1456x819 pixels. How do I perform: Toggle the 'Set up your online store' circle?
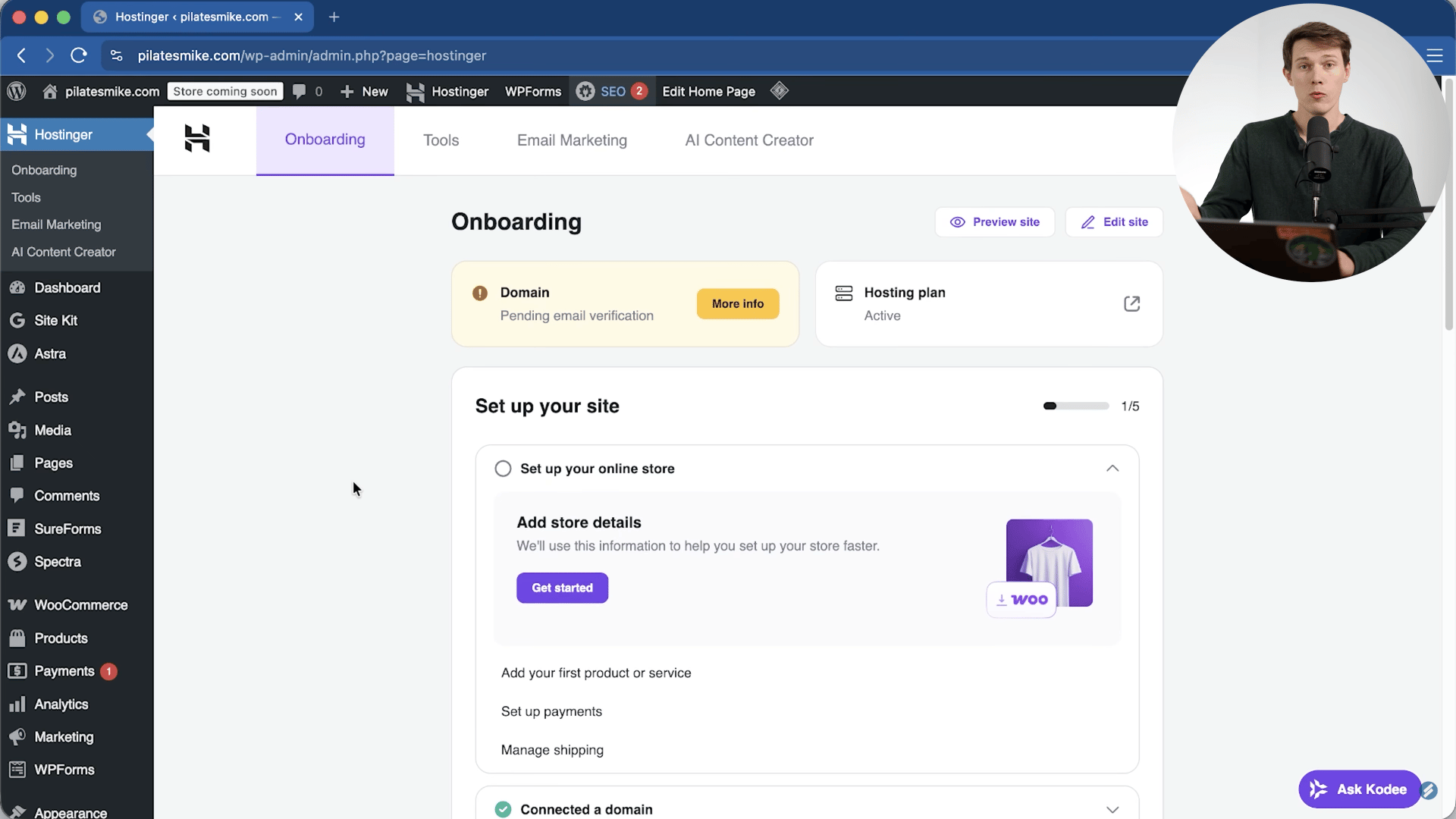503,469
